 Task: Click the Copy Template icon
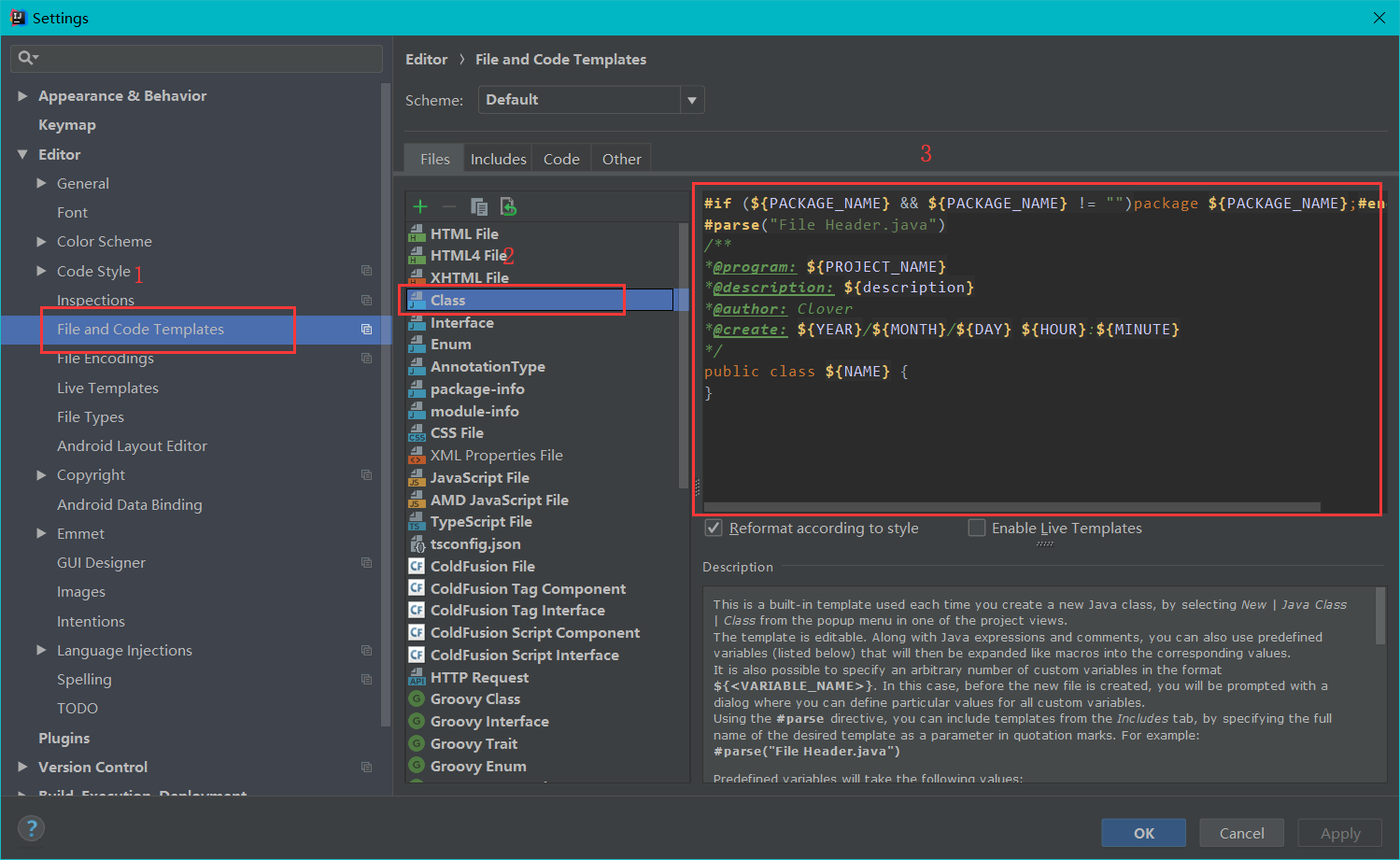(479, 206)
